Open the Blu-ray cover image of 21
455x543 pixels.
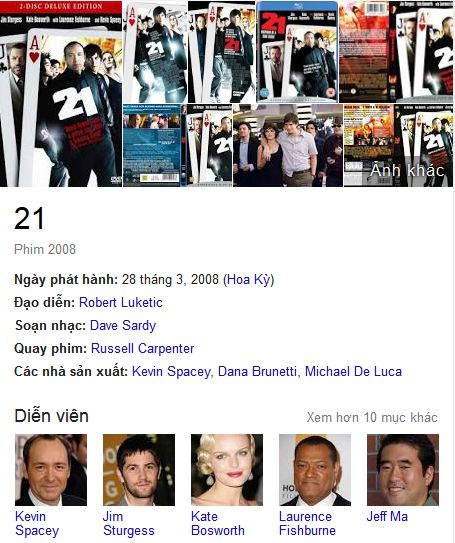coord(297,52)
